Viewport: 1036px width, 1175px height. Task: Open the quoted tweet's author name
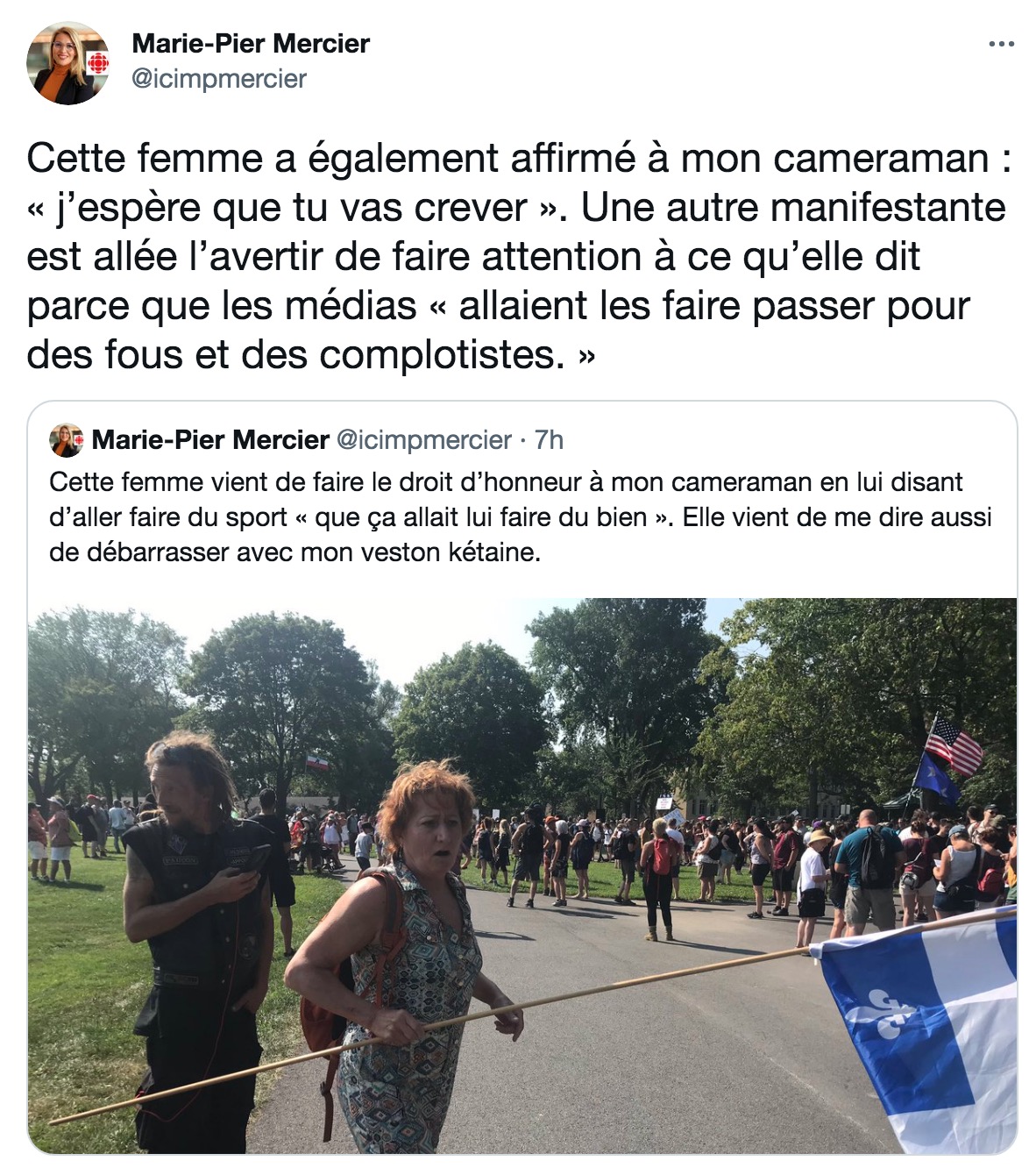point(210,439)
